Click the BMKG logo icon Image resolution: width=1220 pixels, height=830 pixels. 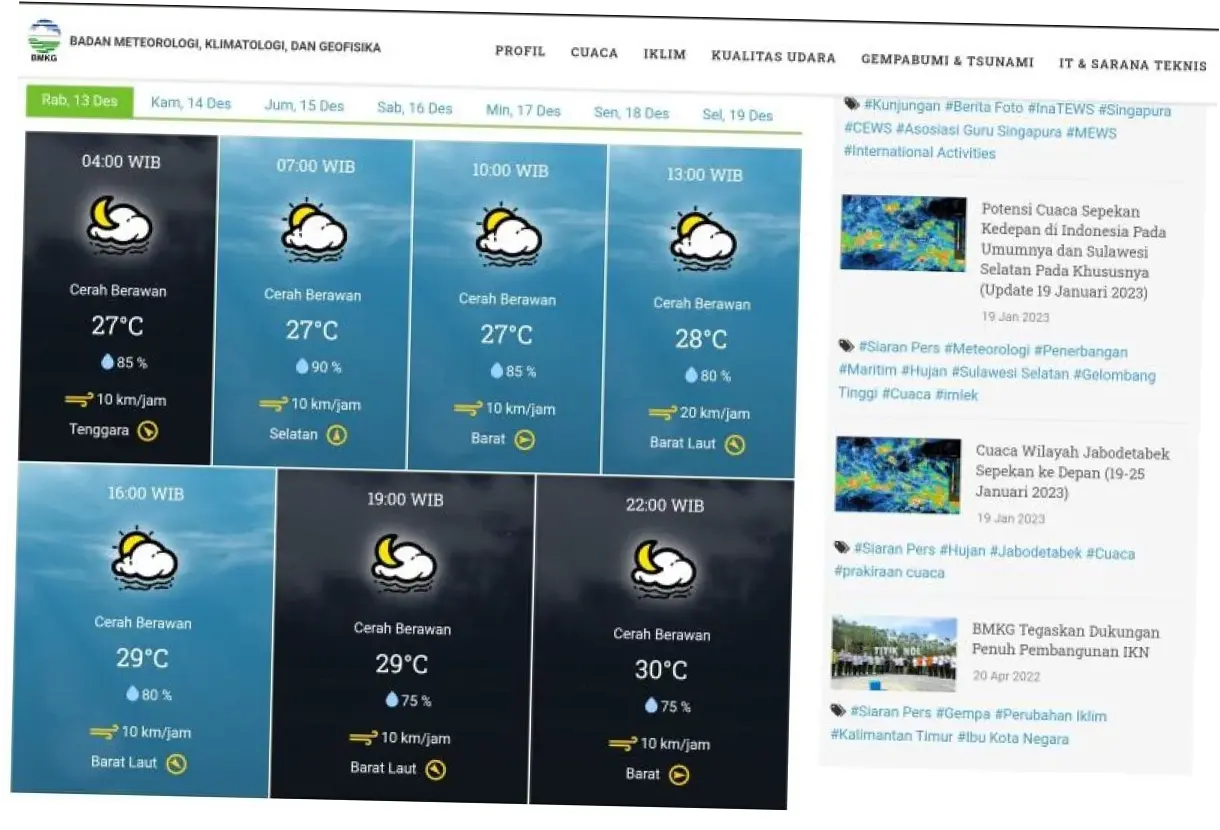click(44, 41)
